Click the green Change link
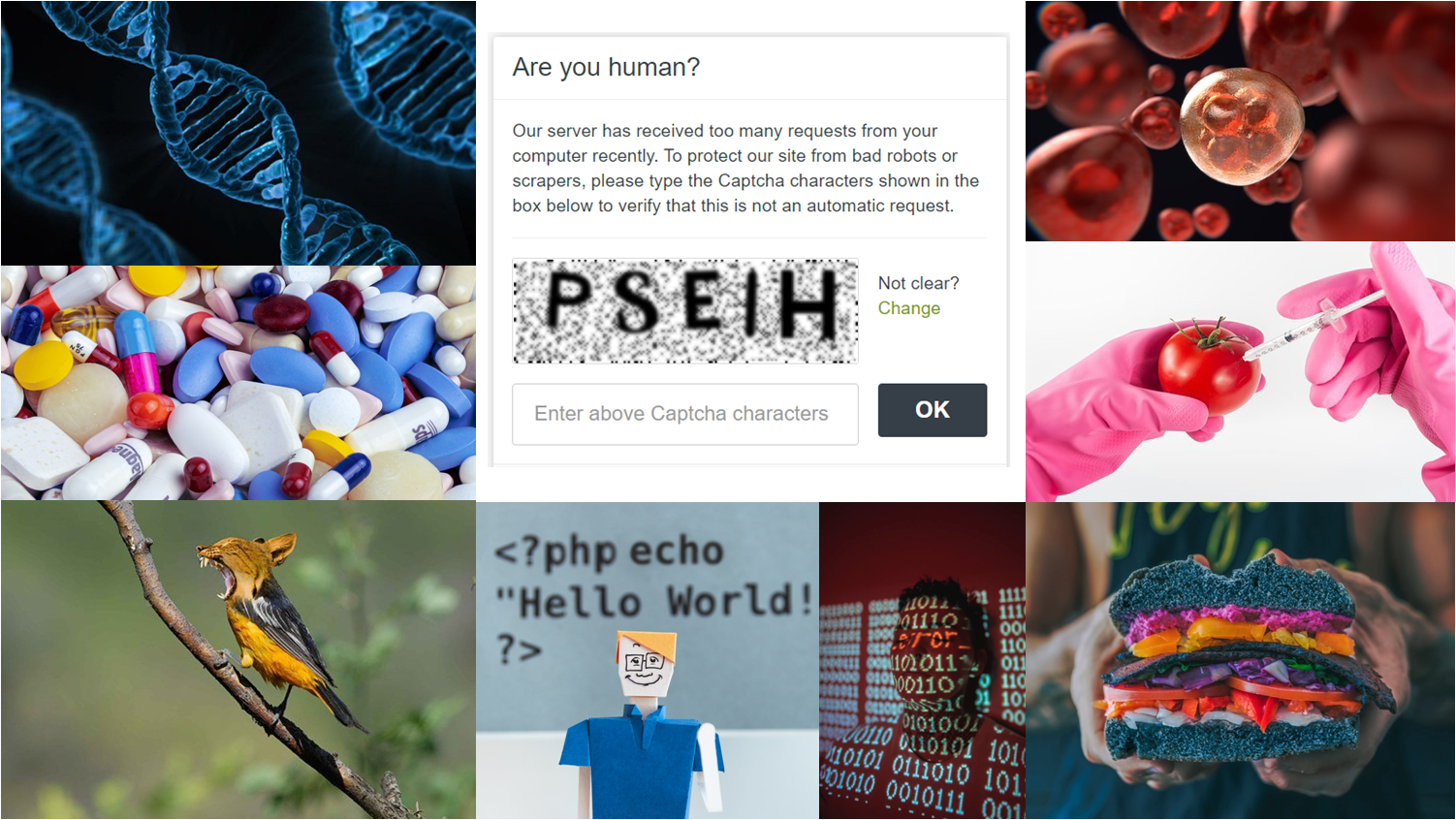The width and height of the screenshot is (1456, 820). point(908,308)
